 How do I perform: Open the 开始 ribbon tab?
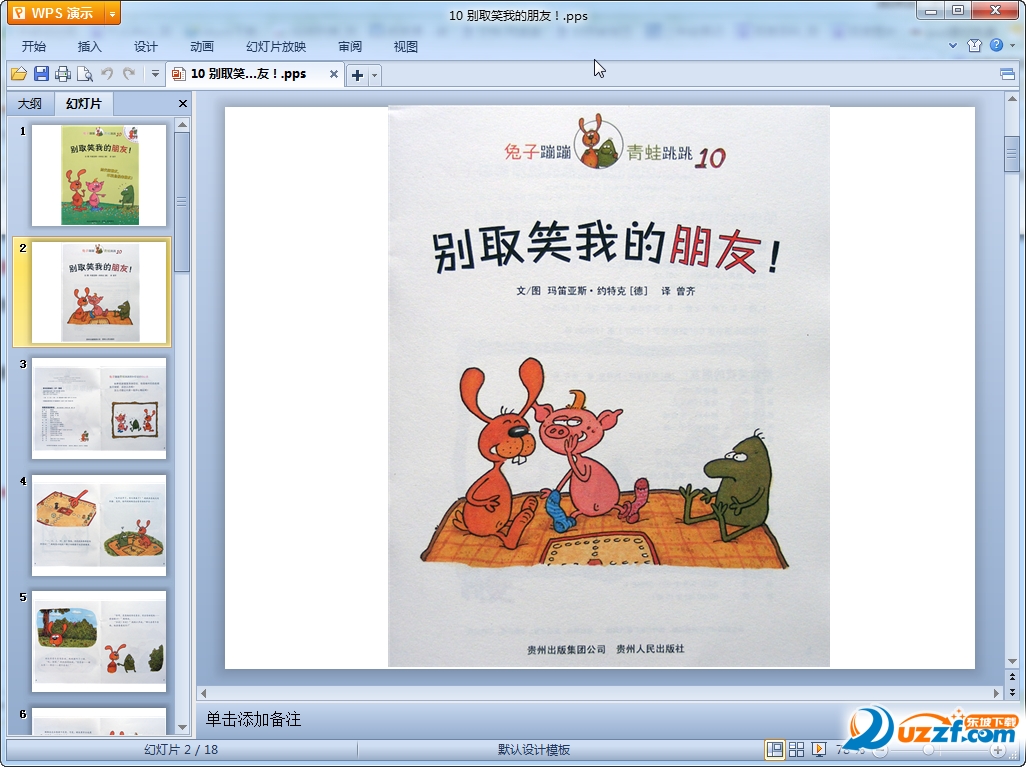tap(33, 46)
